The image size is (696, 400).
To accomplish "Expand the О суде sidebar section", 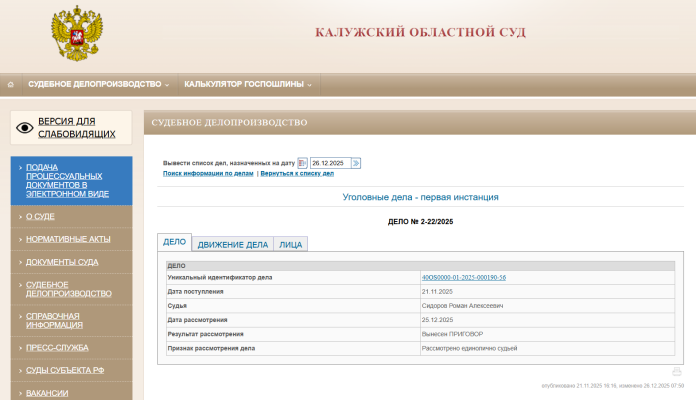I will pyautogui.click(x=41, y=215).
